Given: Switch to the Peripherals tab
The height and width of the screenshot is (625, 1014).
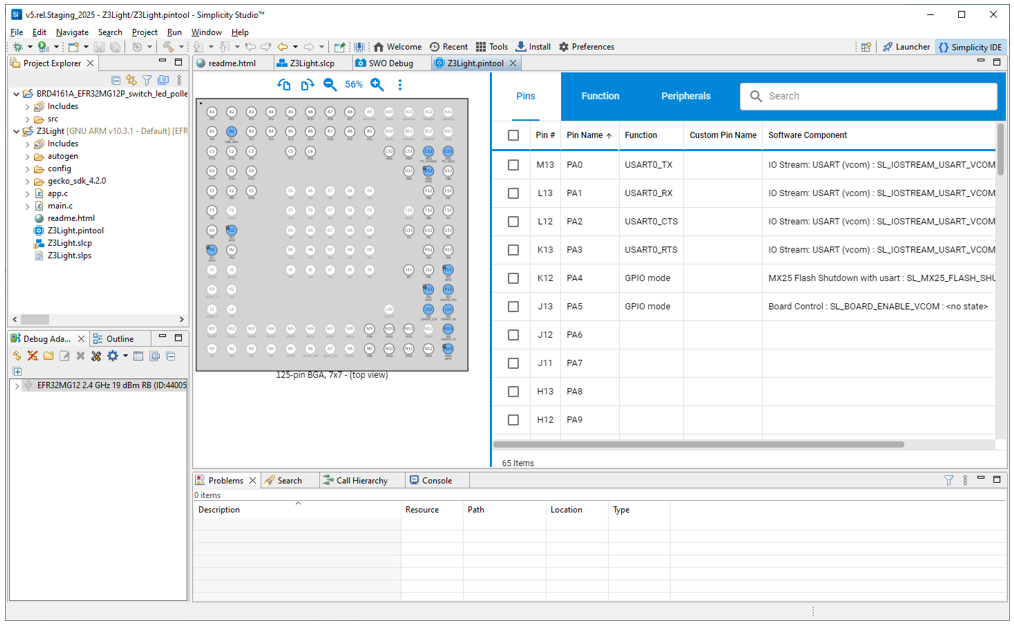Looking at the screenshot, I should click(x=685, y=96).
